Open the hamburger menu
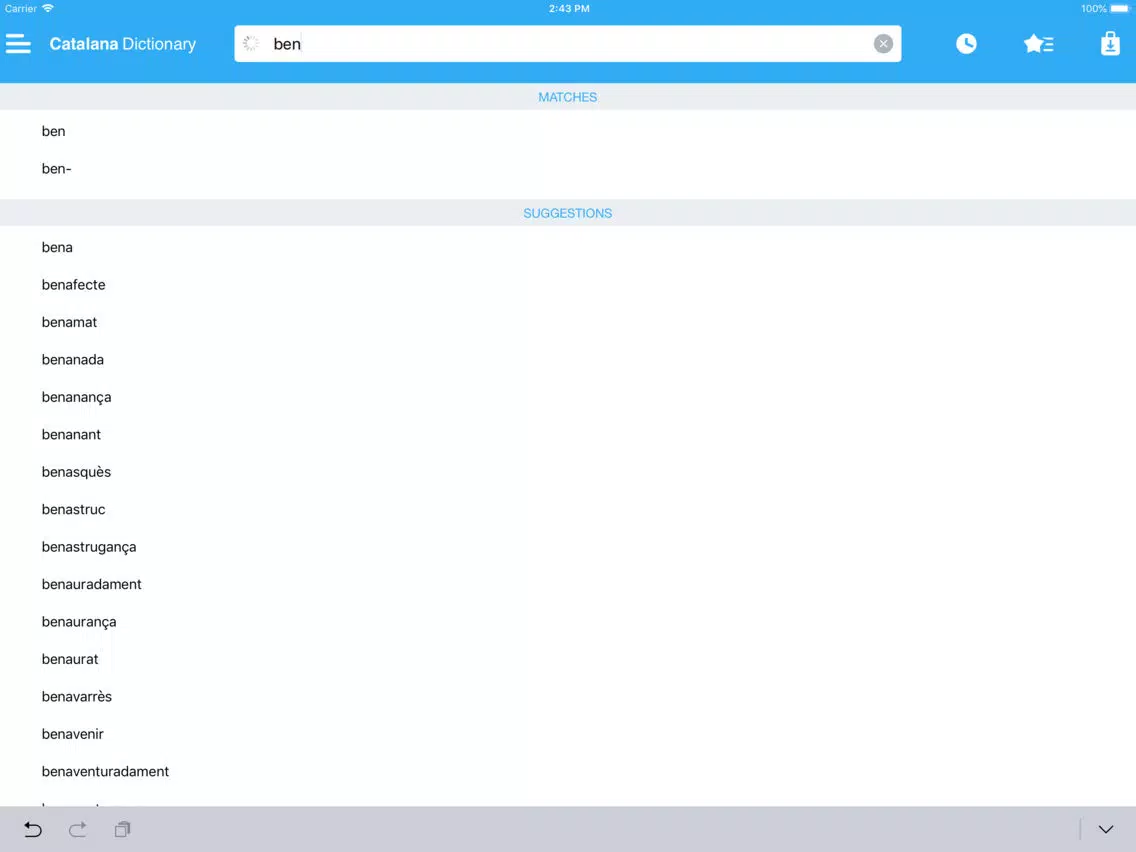 (x=18, y=44)
